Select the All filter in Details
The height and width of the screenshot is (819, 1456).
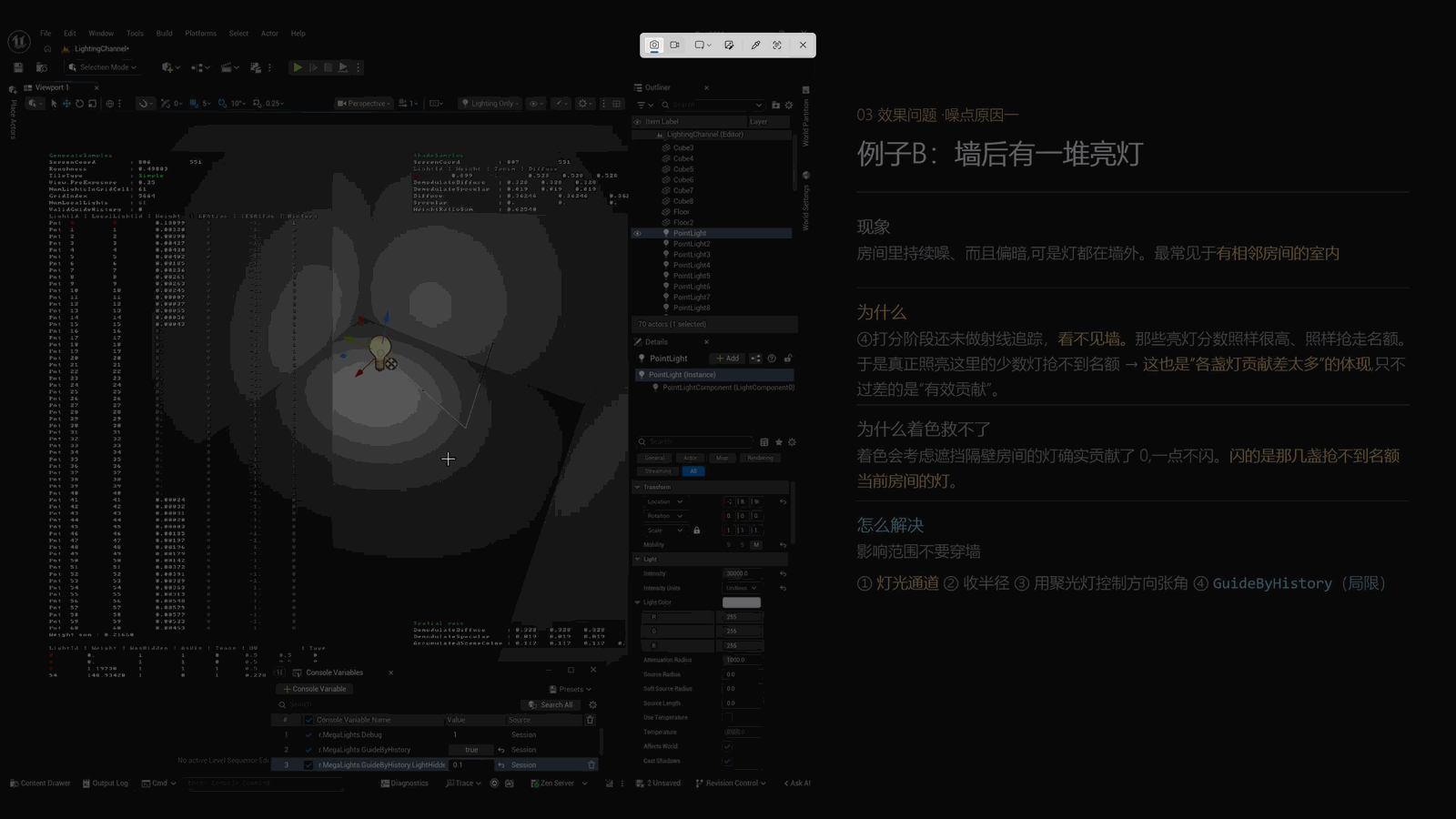[693, 471]
